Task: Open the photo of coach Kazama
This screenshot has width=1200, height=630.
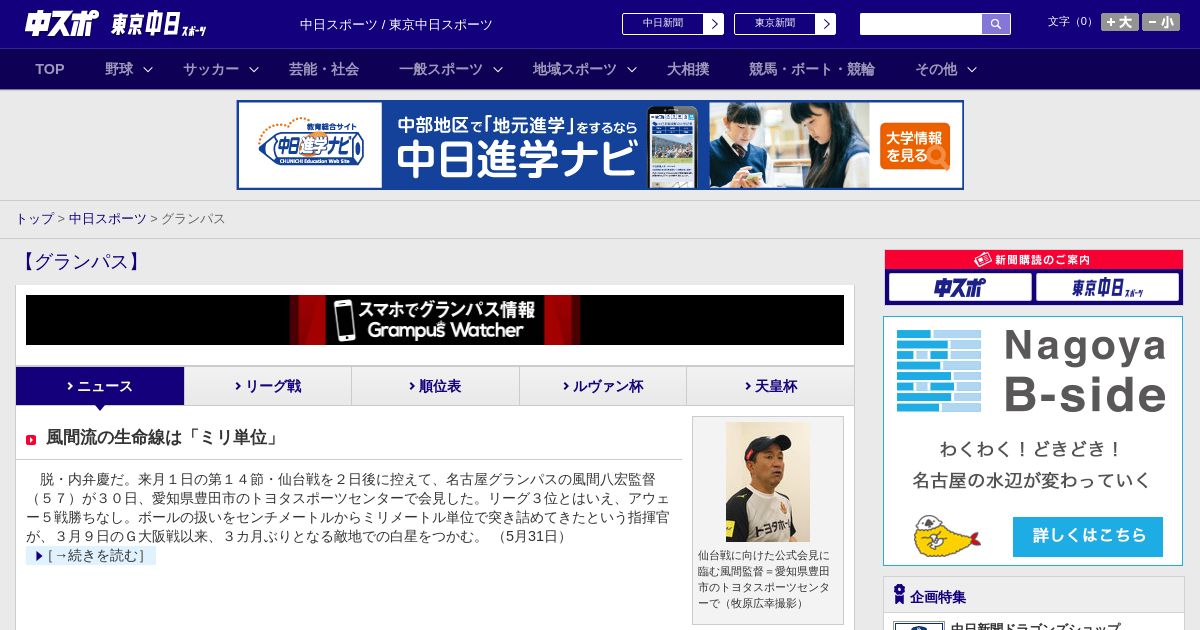Action: [768, 482]
